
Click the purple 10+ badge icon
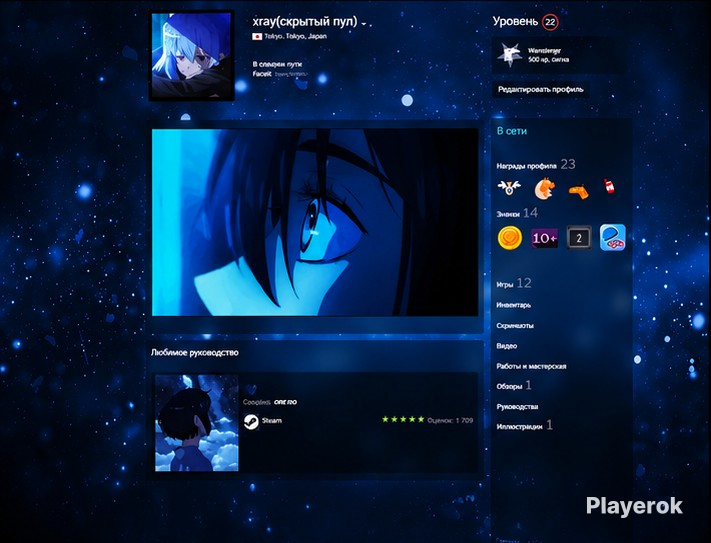(544, 238)
